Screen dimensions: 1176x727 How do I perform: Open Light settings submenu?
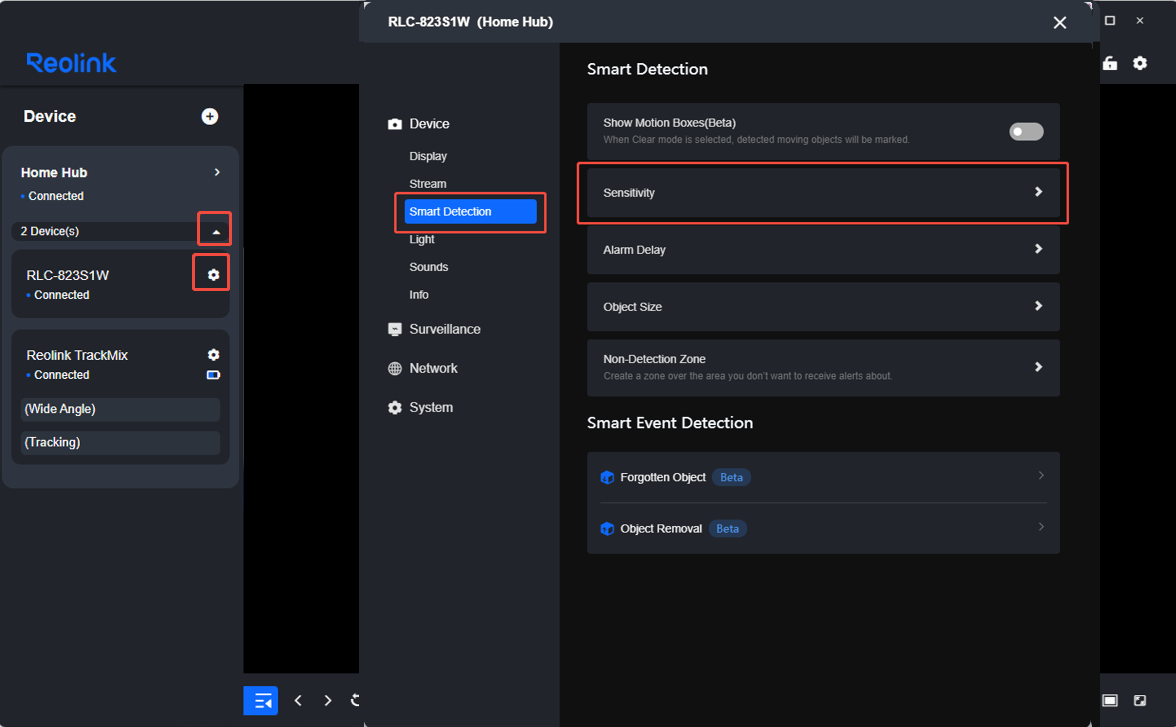tap(422, 239)
